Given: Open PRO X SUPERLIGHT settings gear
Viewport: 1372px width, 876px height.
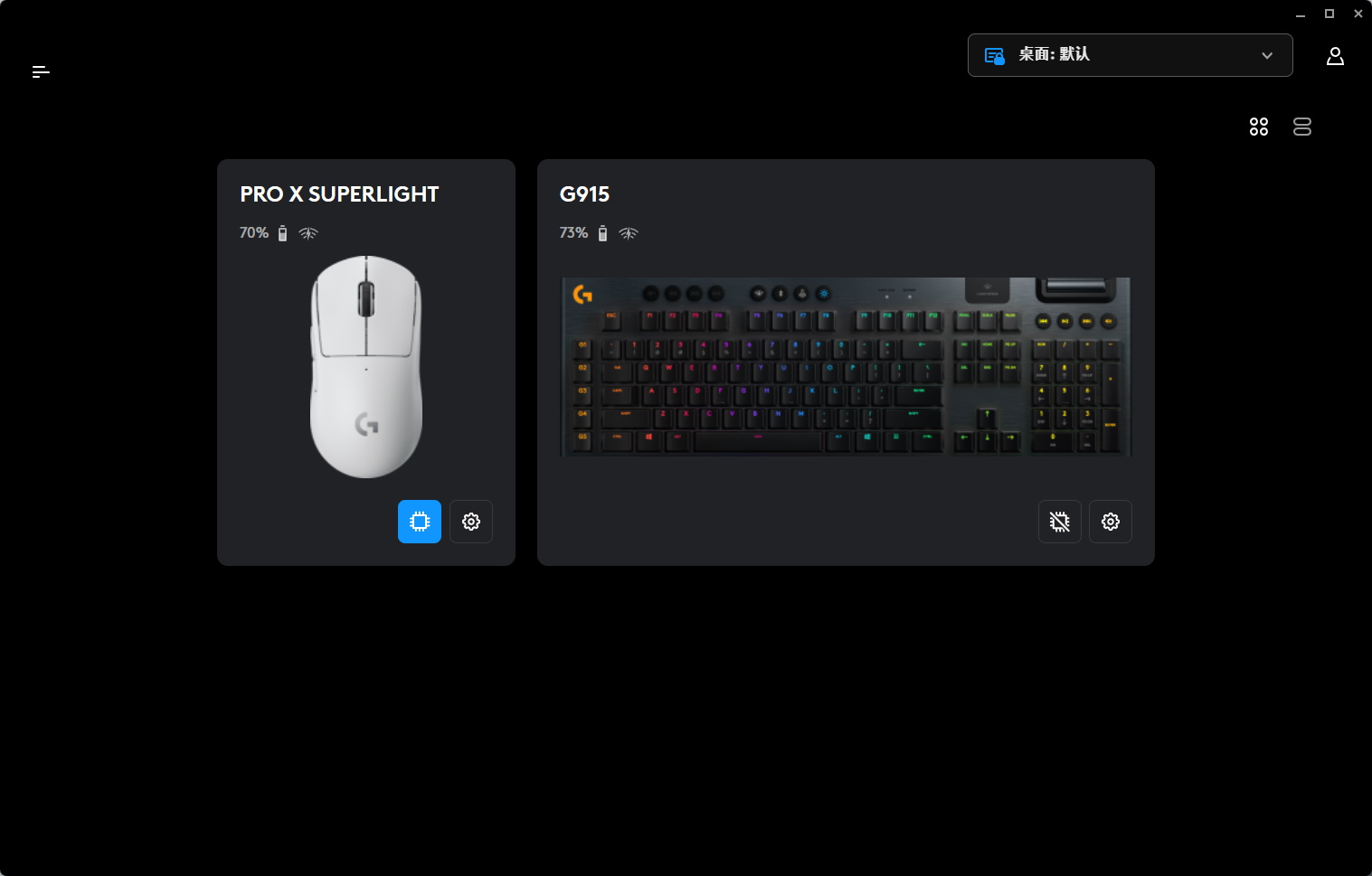Looking at the screenshot, I should 471,522.
